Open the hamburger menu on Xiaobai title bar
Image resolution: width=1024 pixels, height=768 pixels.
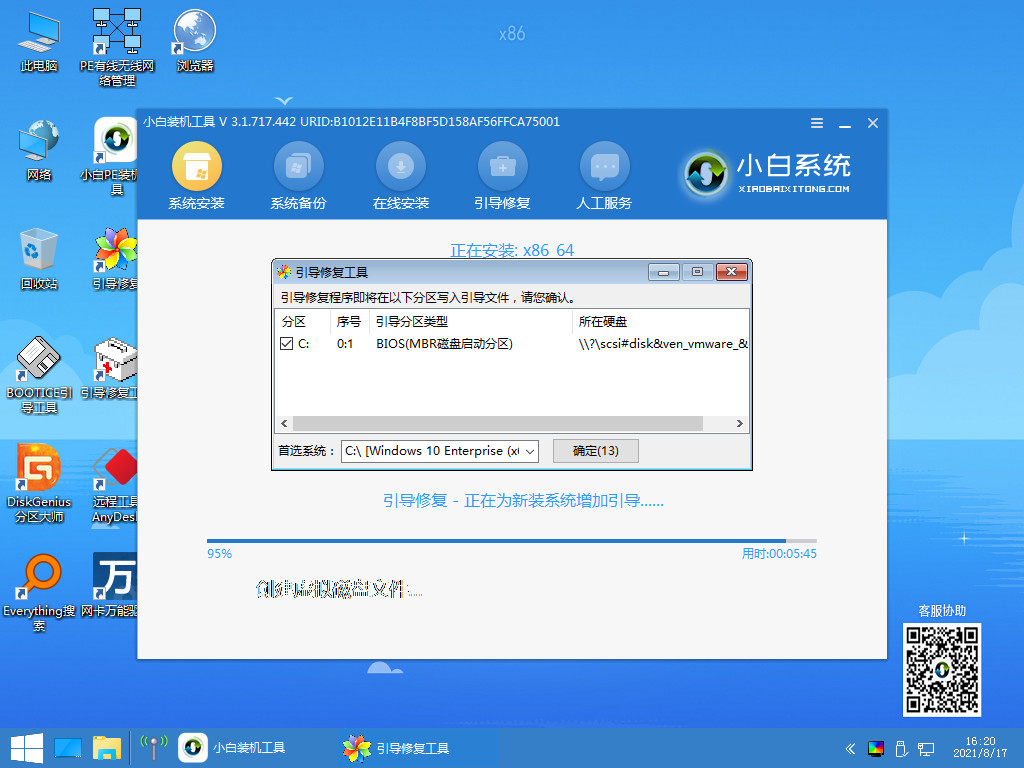point(816,122)
